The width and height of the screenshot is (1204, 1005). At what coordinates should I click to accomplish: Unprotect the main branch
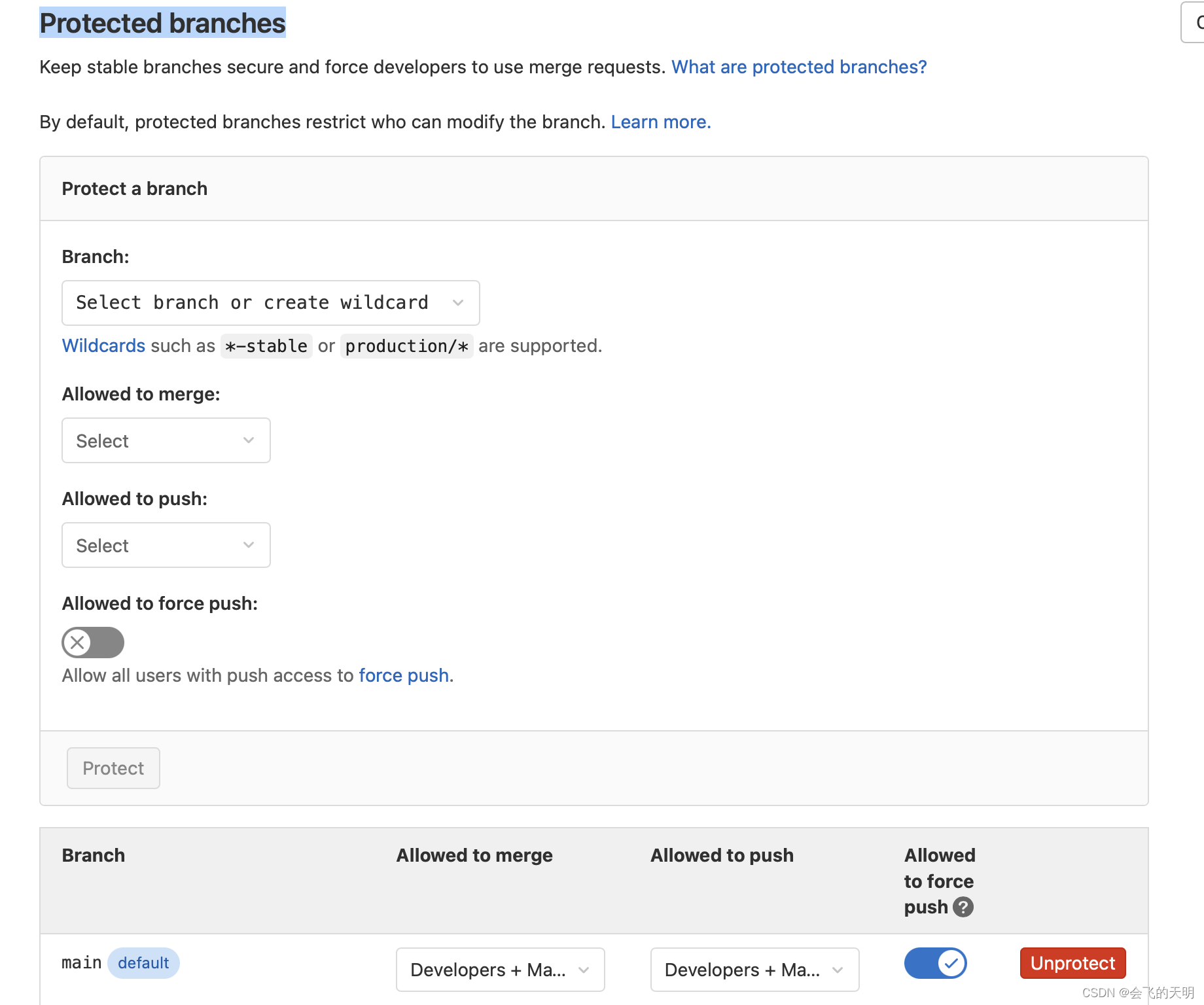(x=1072, y=962)
